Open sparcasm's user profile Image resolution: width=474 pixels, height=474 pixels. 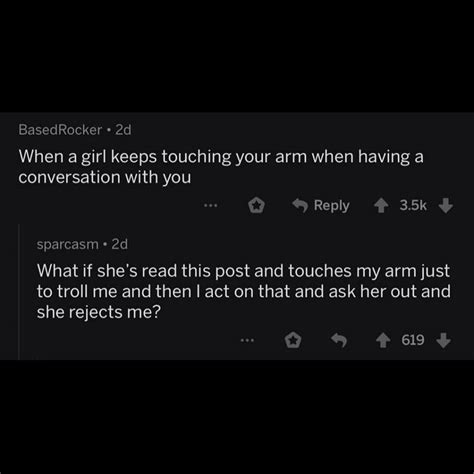[68, 244]
